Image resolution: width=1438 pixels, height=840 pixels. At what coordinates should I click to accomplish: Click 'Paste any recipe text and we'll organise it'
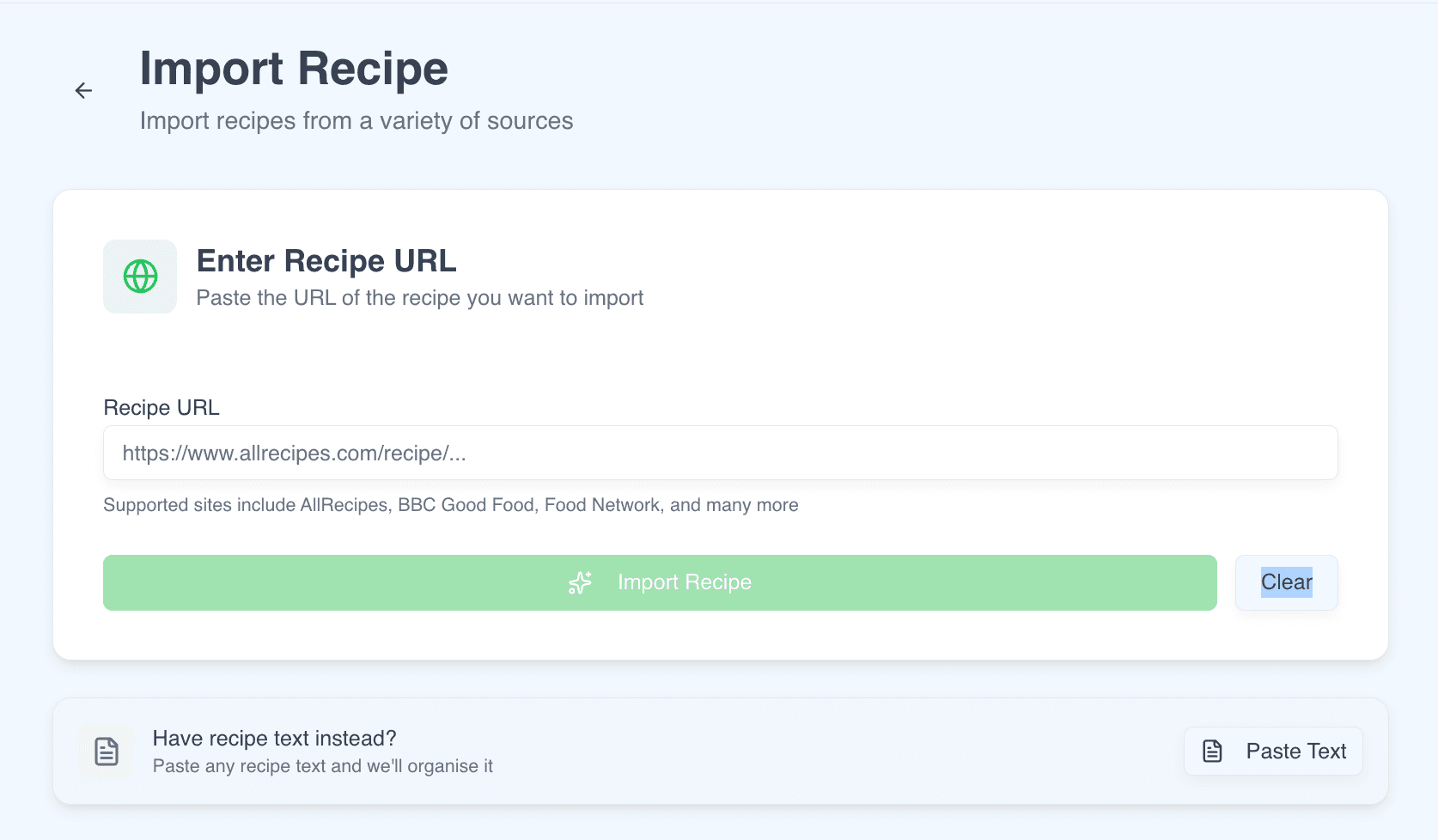point(322,766)
